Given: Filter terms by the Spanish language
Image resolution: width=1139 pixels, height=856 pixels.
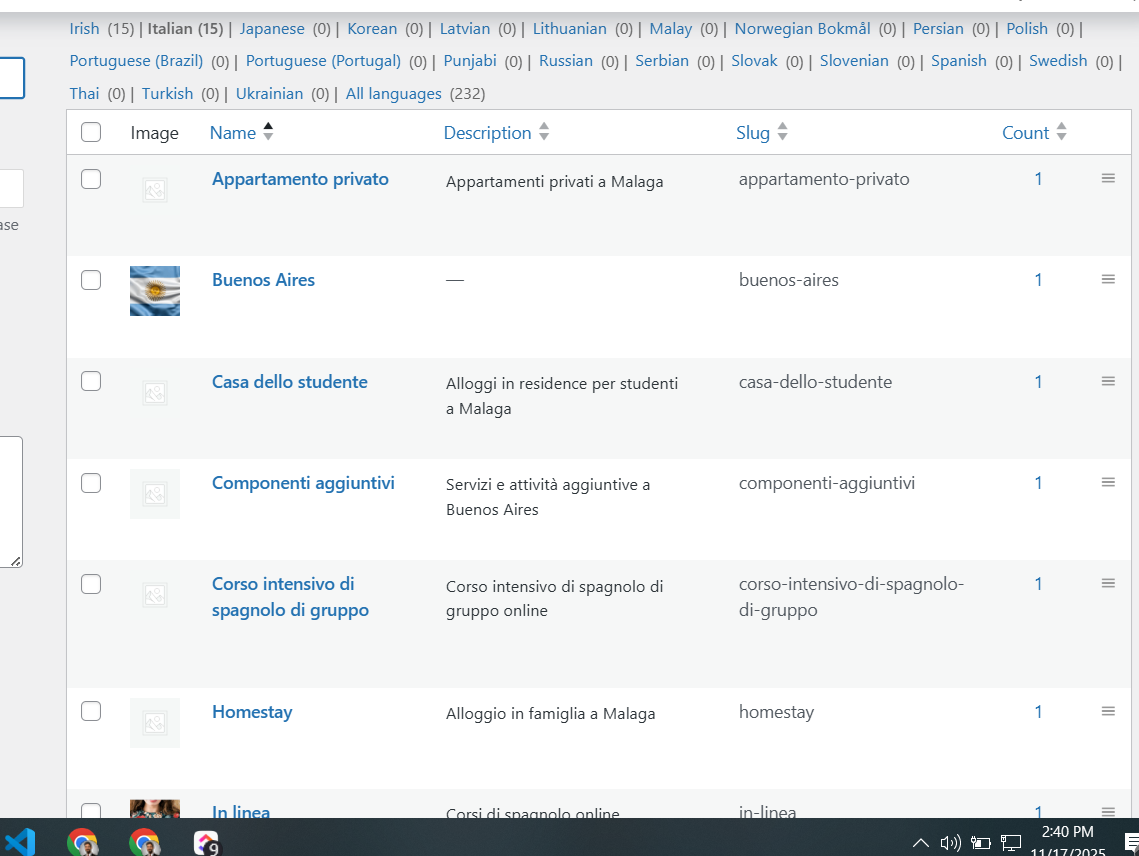Looking at the screenshot, I should click(x=958, y=61).
